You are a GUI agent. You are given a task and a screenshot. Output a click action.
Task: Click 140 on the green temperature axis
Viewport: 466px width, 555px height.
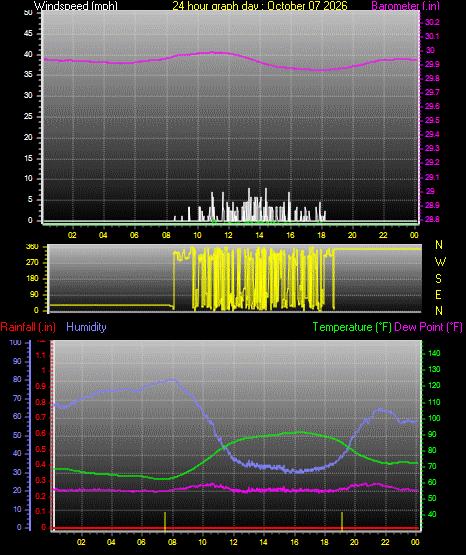pos(434,353)
